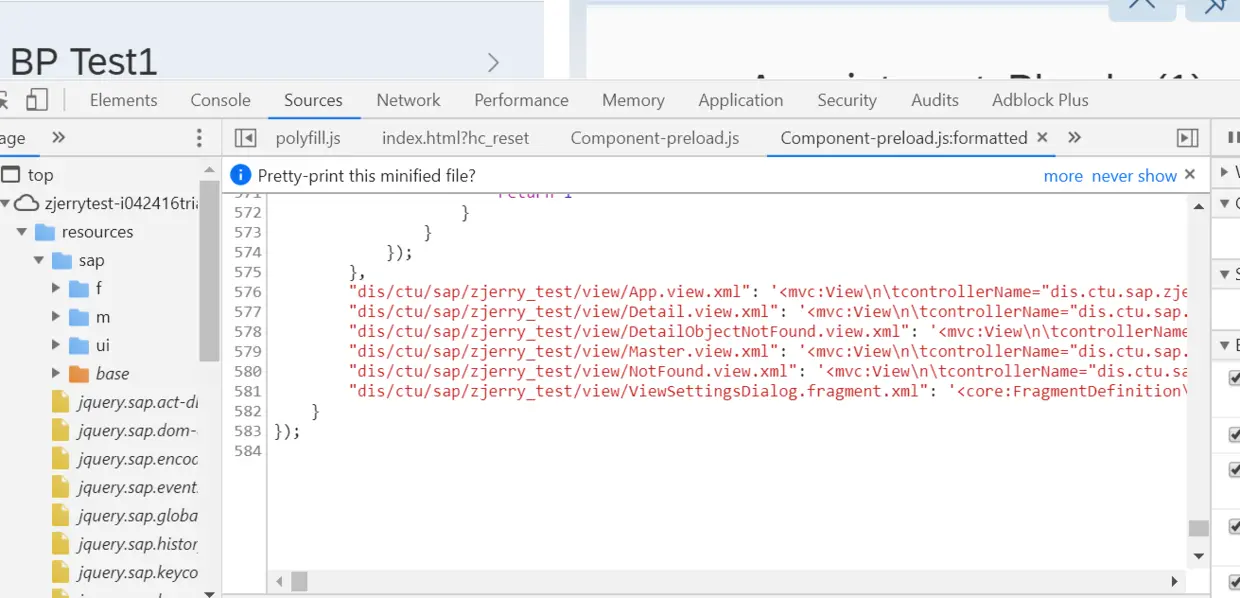The image size is (1240, 598).
Task: Hide the debugger sidebar pane
Action: (1187, 138)
